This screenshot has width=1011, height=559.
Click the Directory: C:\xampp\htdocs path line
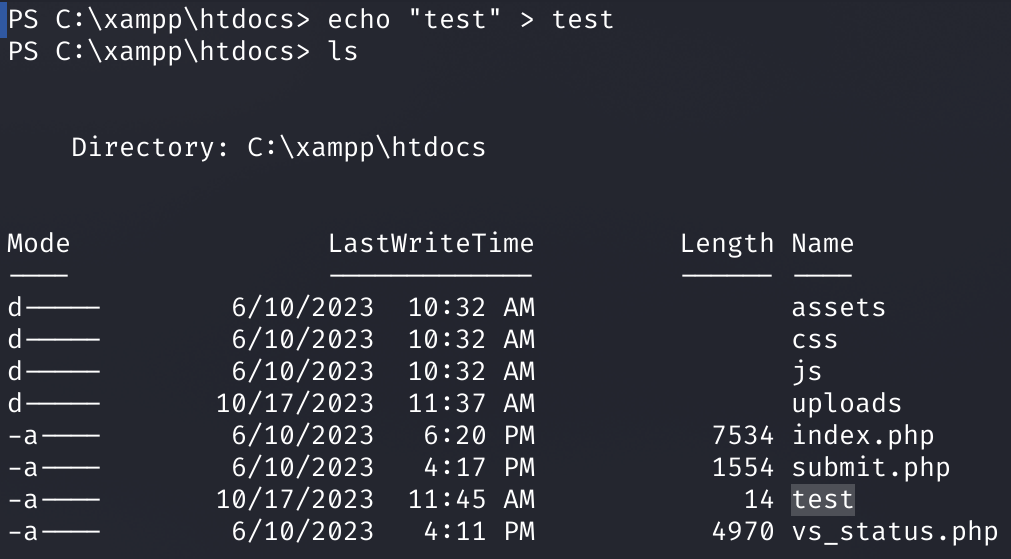click(279, 148)
